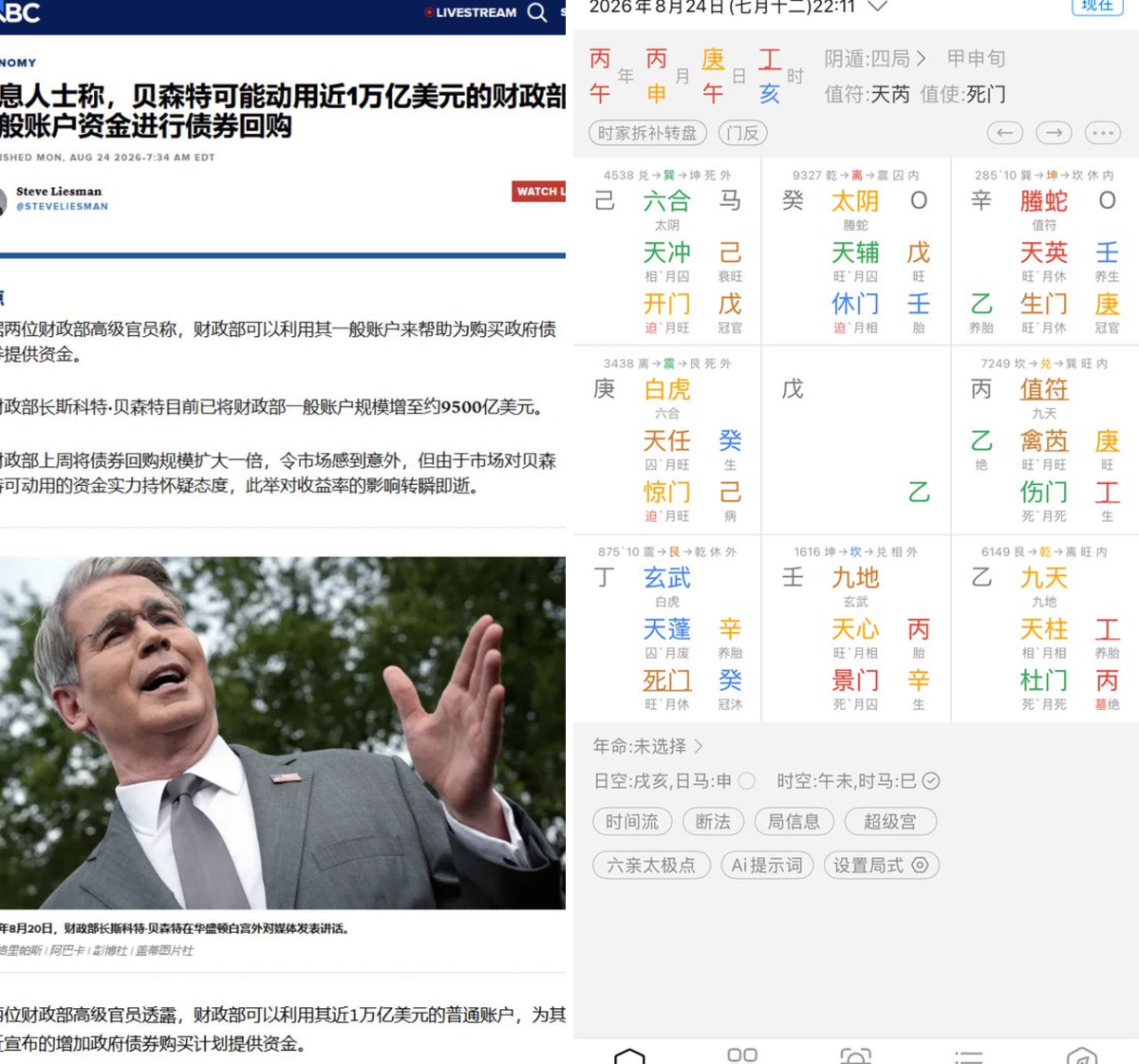Open the 阴遁:四局 selector
The width and height of the screenshot is (1139, 1064).
point(874,59)
